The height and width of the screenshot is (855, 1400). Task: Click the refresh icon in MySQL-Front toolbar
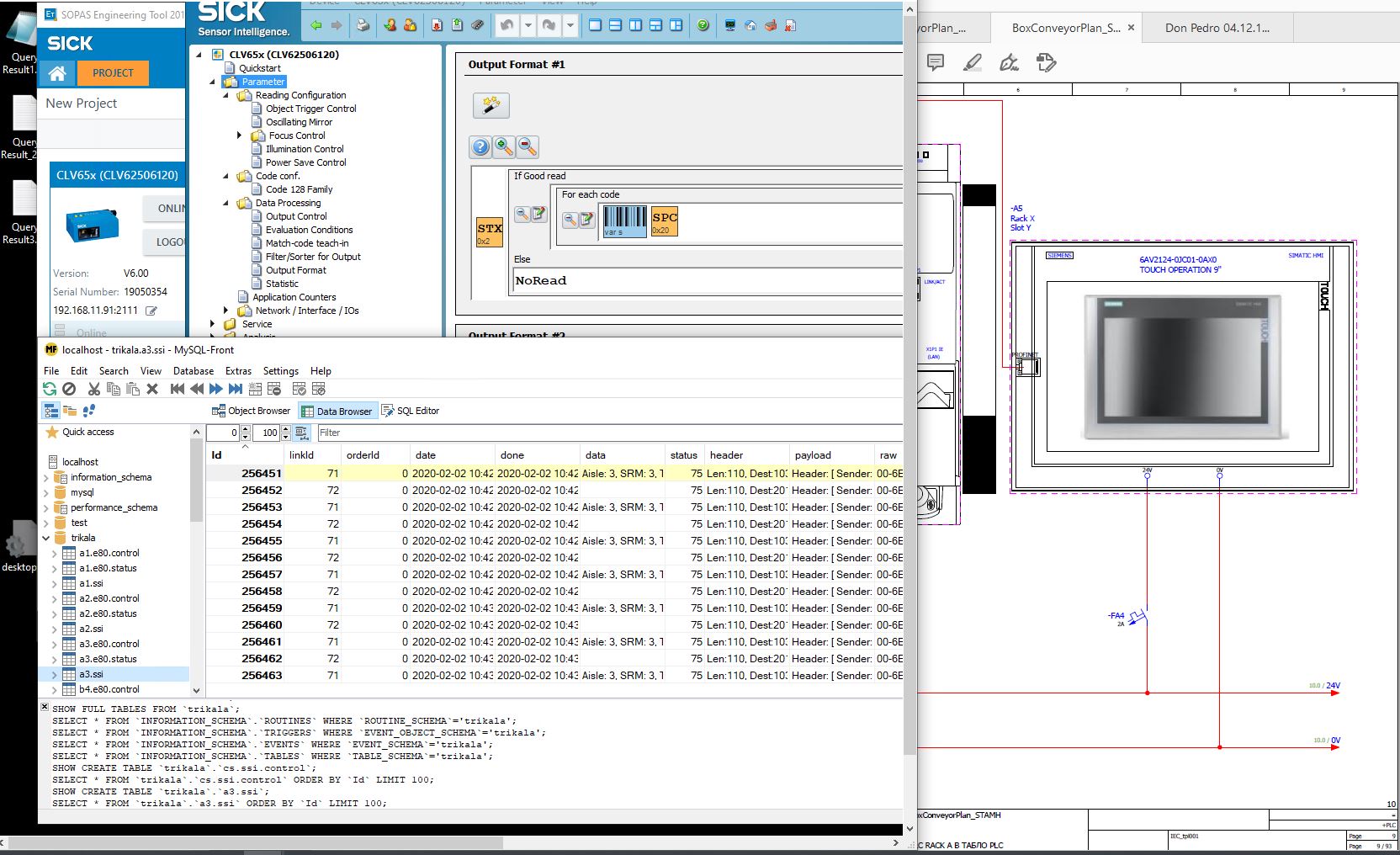point(49,388)
